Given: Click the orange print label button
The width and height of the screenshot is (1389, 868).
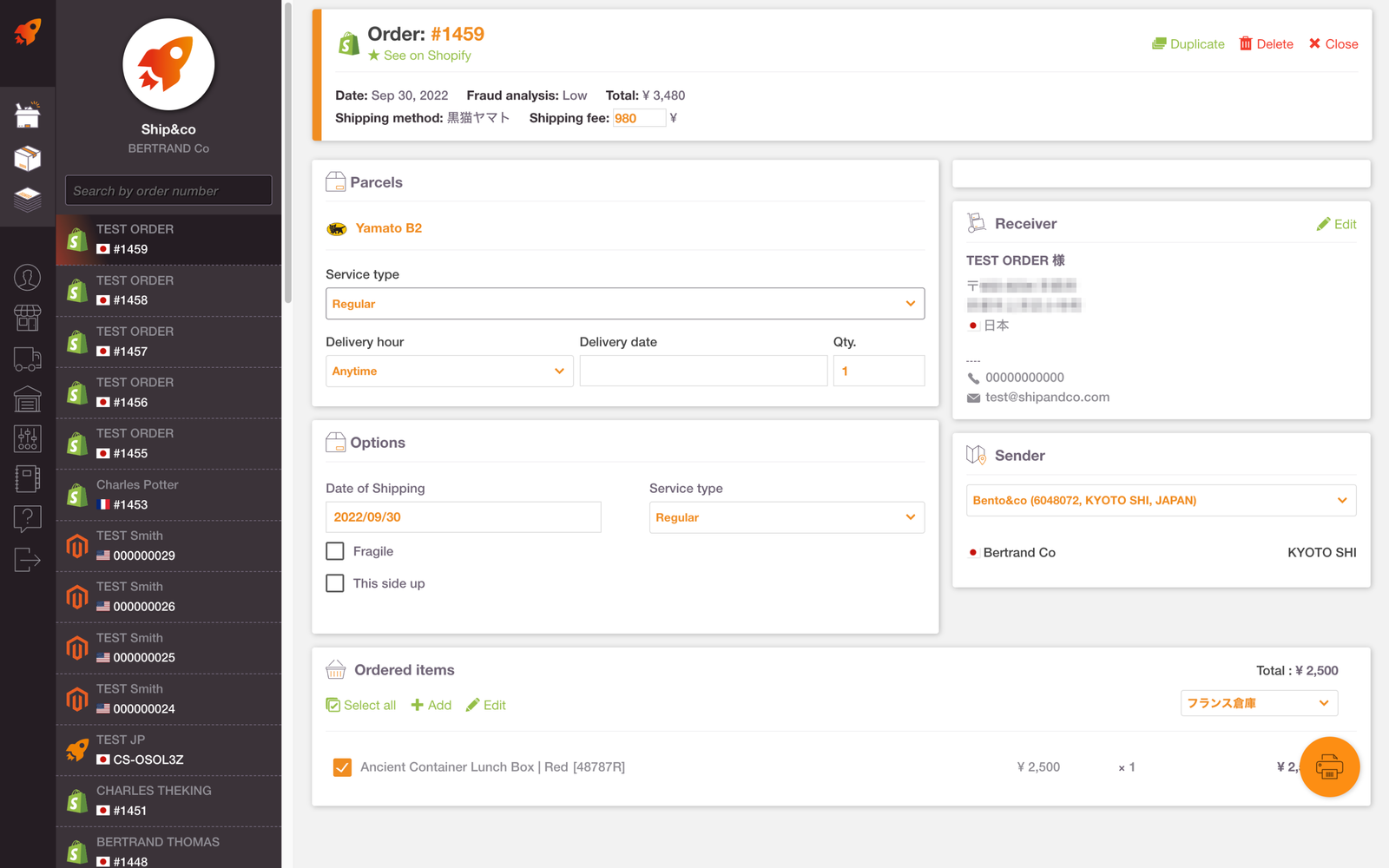Looking at the screenshot, I should (1328, 766).
